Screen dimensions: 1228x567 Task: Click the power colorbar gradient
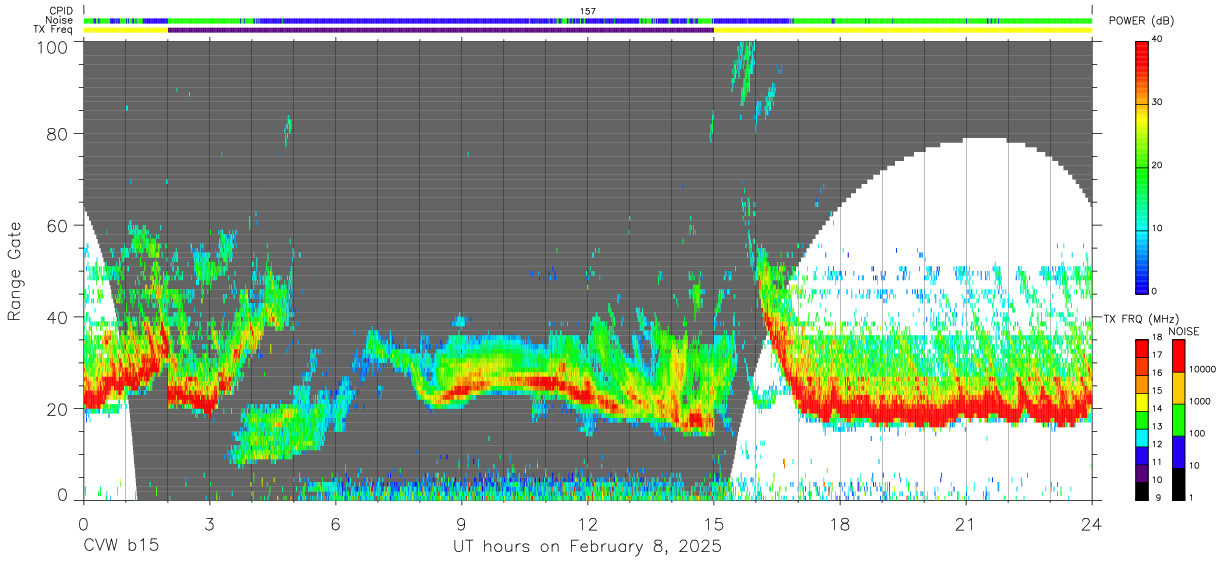1141,166
